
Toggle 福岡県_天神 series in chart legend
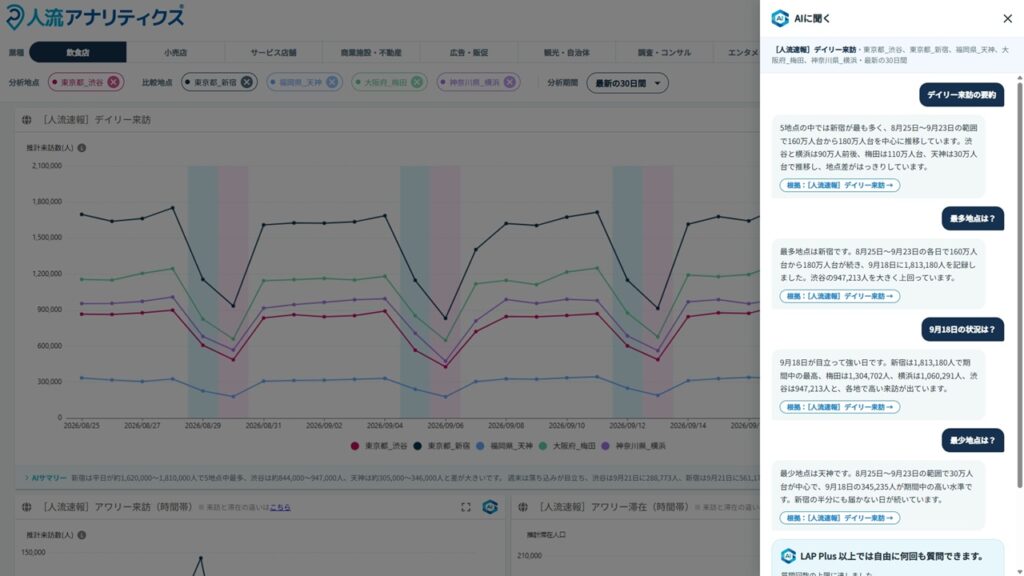click(x=504, y=446)
